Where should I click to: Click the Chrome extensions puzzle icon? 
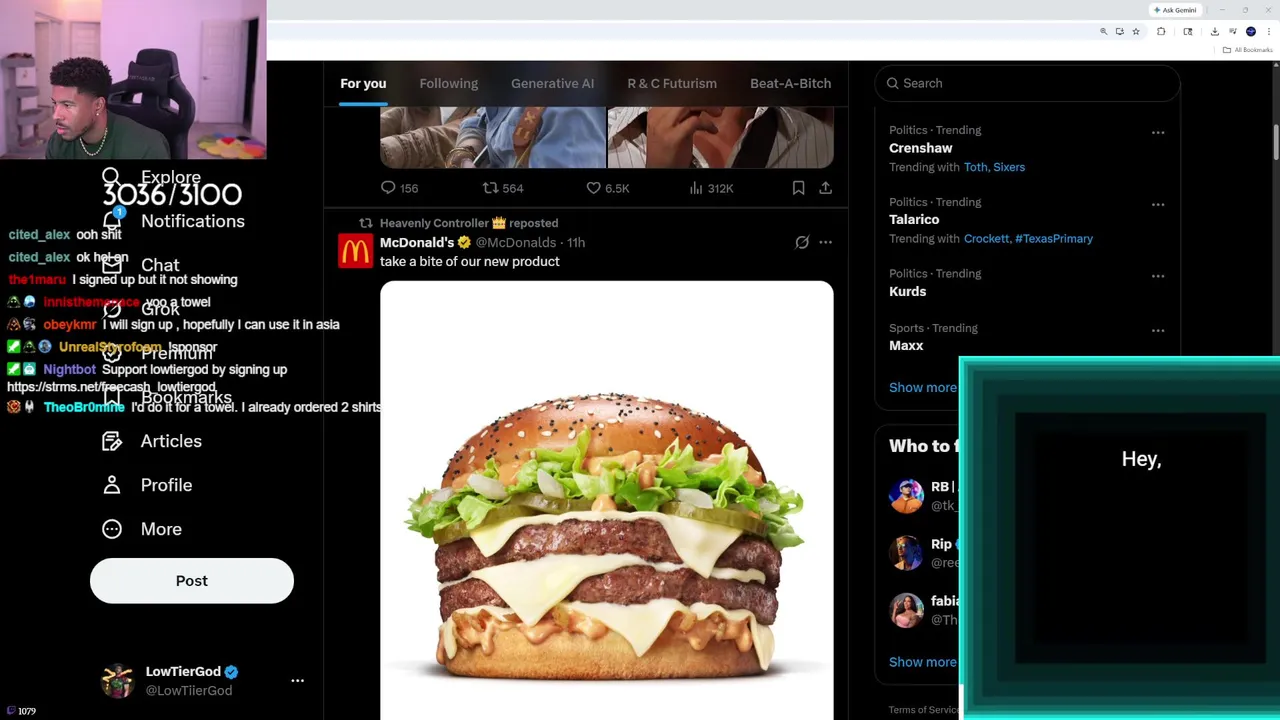(1161, 32)
